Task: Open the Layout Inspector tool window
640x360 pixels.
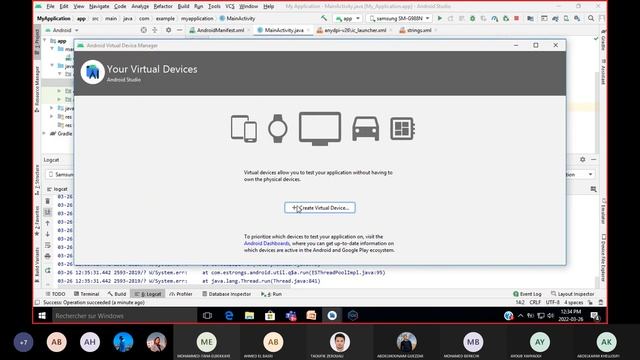Action: click(572, 294)
